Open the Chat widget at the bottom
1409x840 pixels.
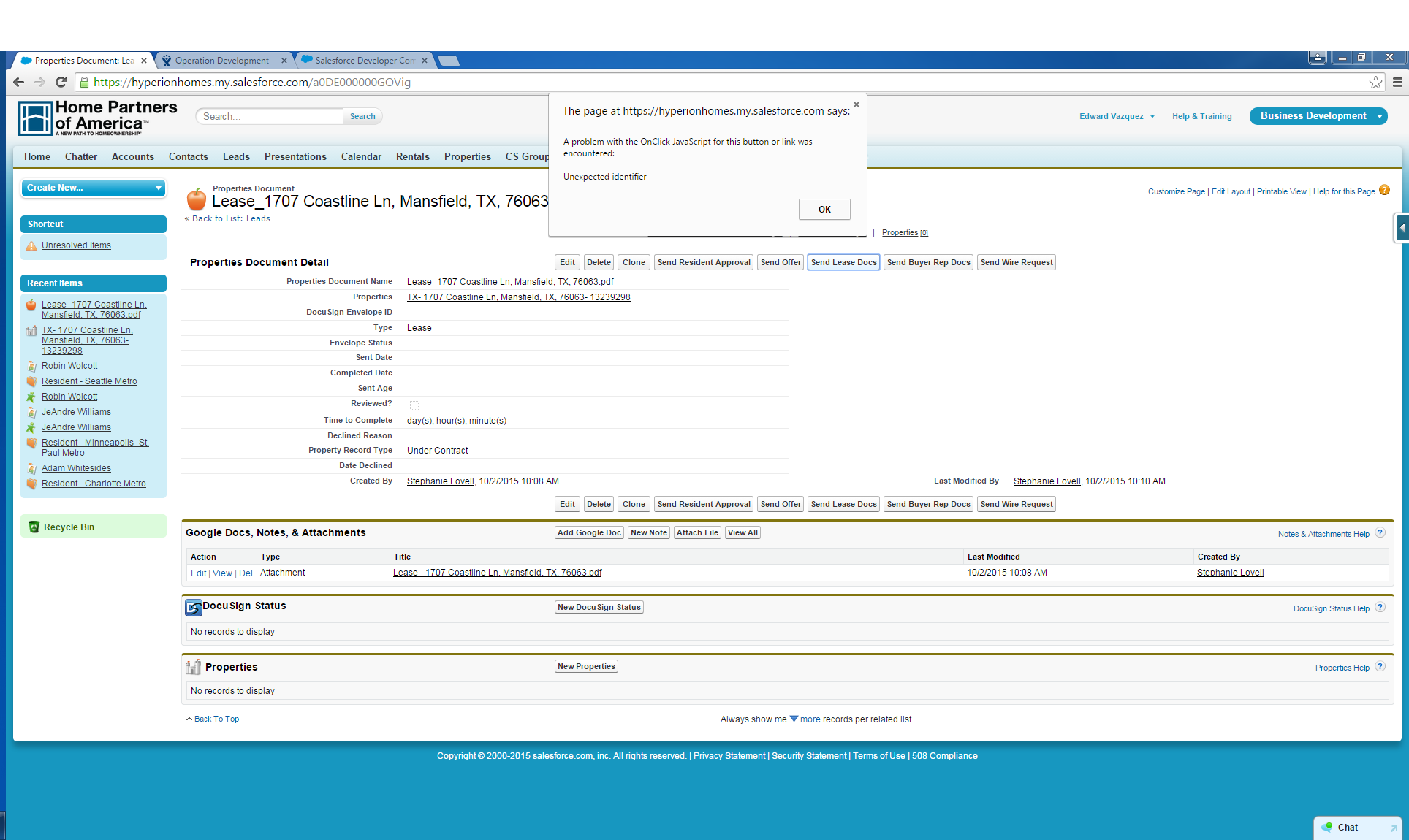1348,827
